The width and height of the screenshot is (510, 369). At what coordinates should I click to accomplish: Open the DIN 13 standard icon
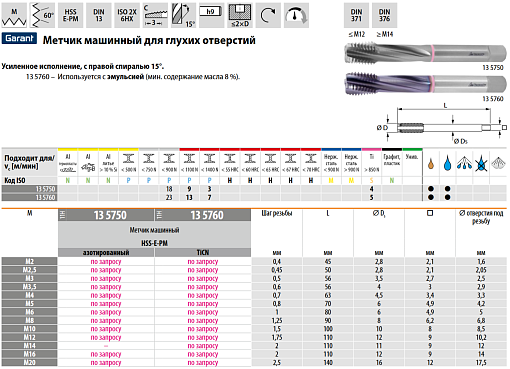(x=99, y=15)
